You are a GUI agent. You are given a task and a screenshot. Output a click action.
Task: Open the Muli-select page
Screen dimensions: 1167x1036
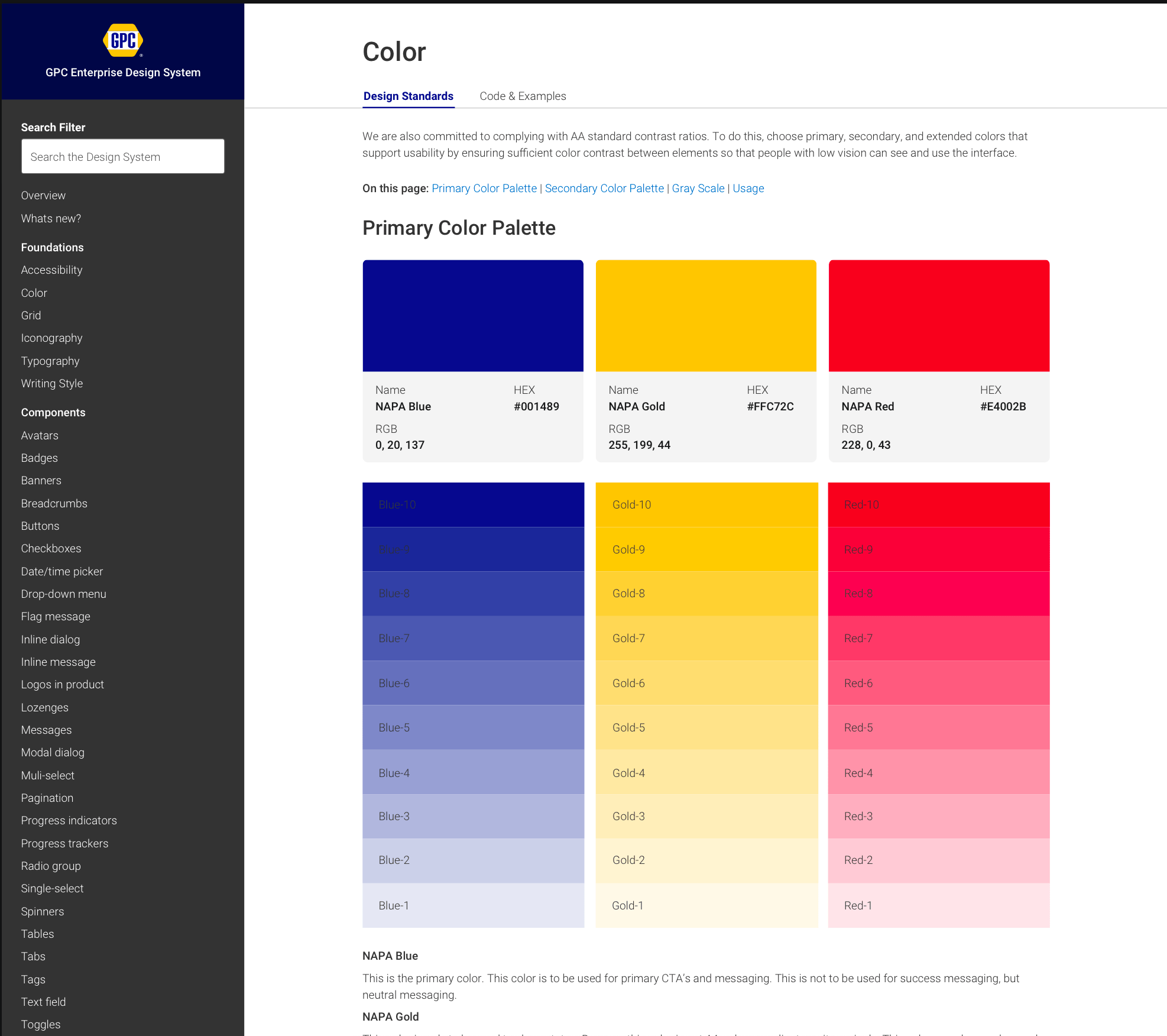coord(47,775)
